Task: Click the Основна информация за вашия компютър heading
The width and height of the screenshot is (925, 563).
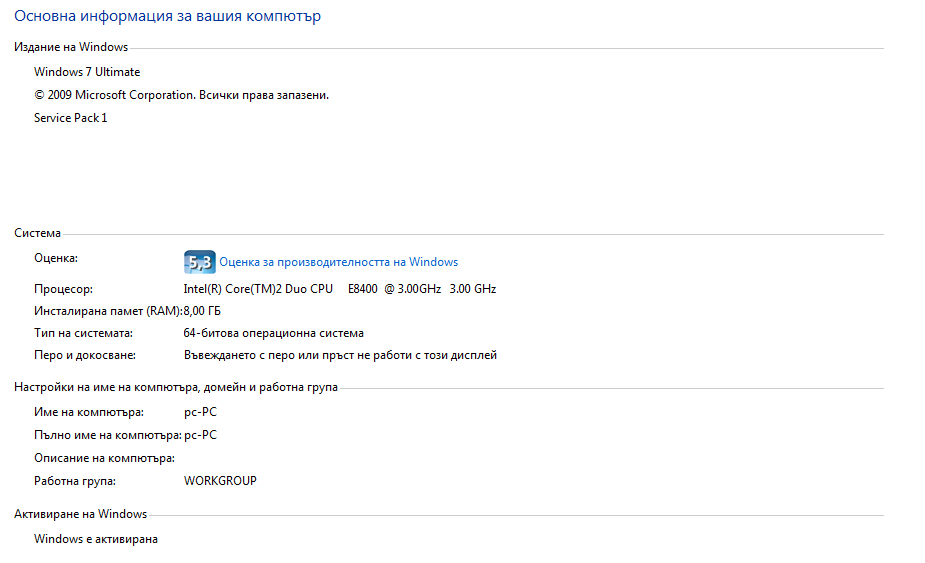Action: (x=168, y=16)
